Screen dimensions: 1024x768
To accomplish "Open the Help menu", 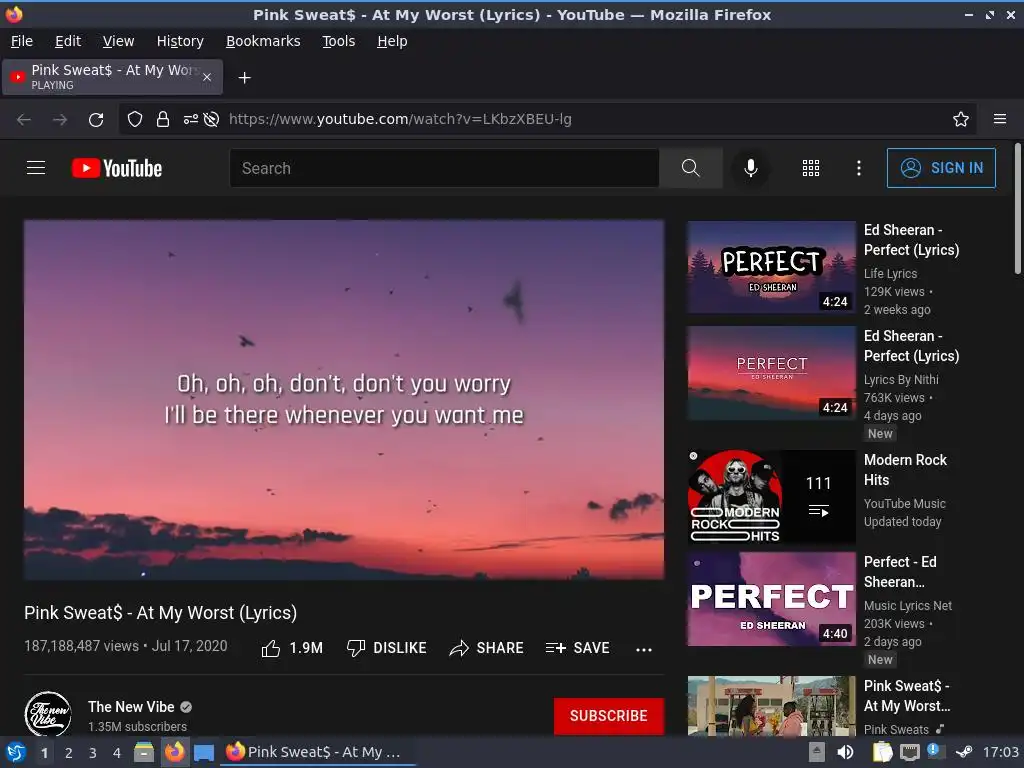I will click(x=392, y=41).
